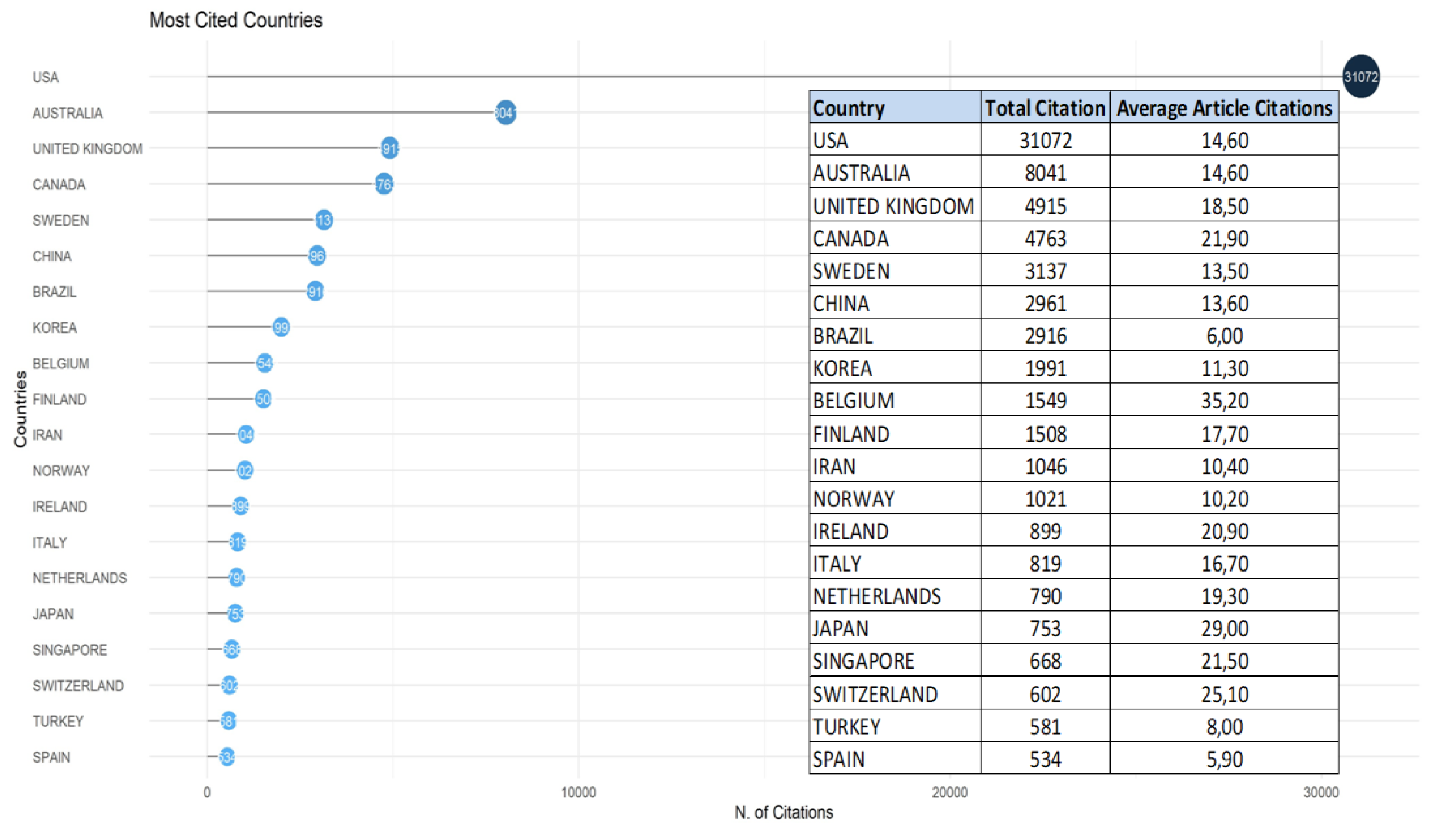Click Canada's data point circle

tap(384, 184)
